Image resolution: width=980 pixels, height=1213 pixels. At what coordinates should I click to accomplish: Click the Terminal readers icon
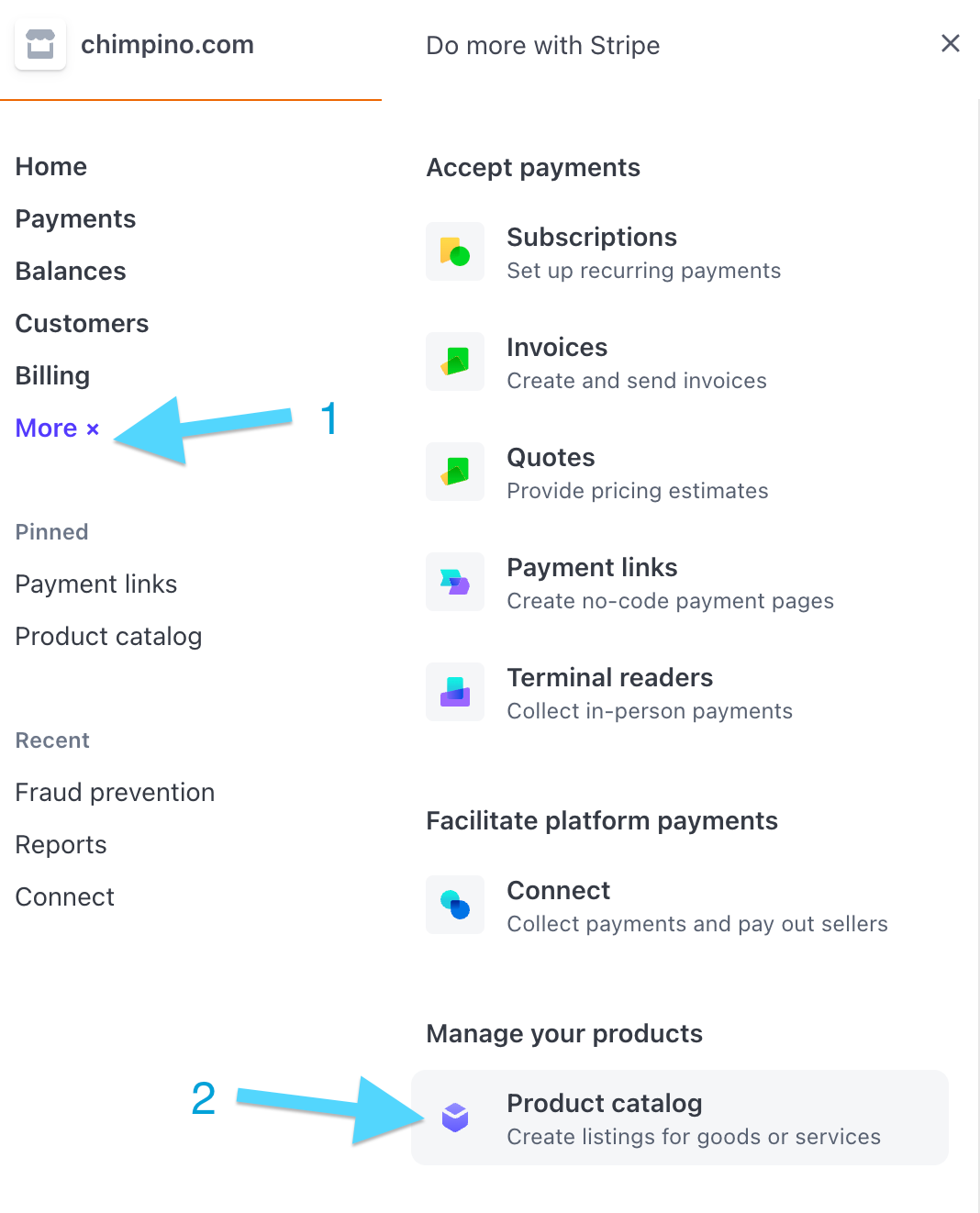coord(455,692)
